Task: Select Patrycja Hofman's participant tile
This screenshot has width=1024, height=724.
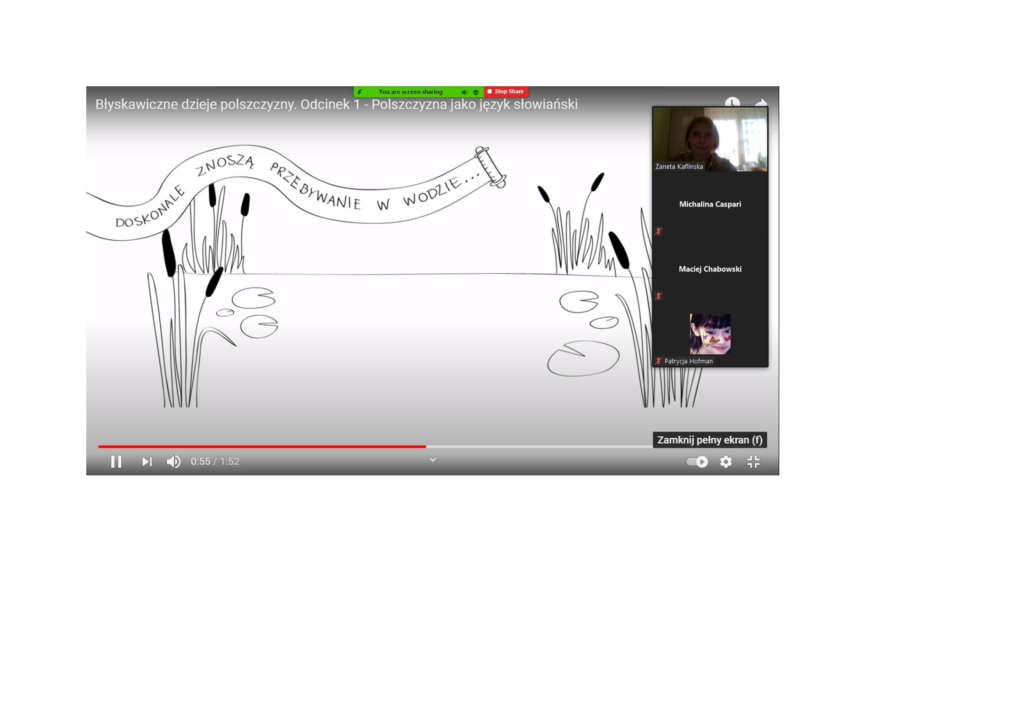Action: tap(710, 334)
